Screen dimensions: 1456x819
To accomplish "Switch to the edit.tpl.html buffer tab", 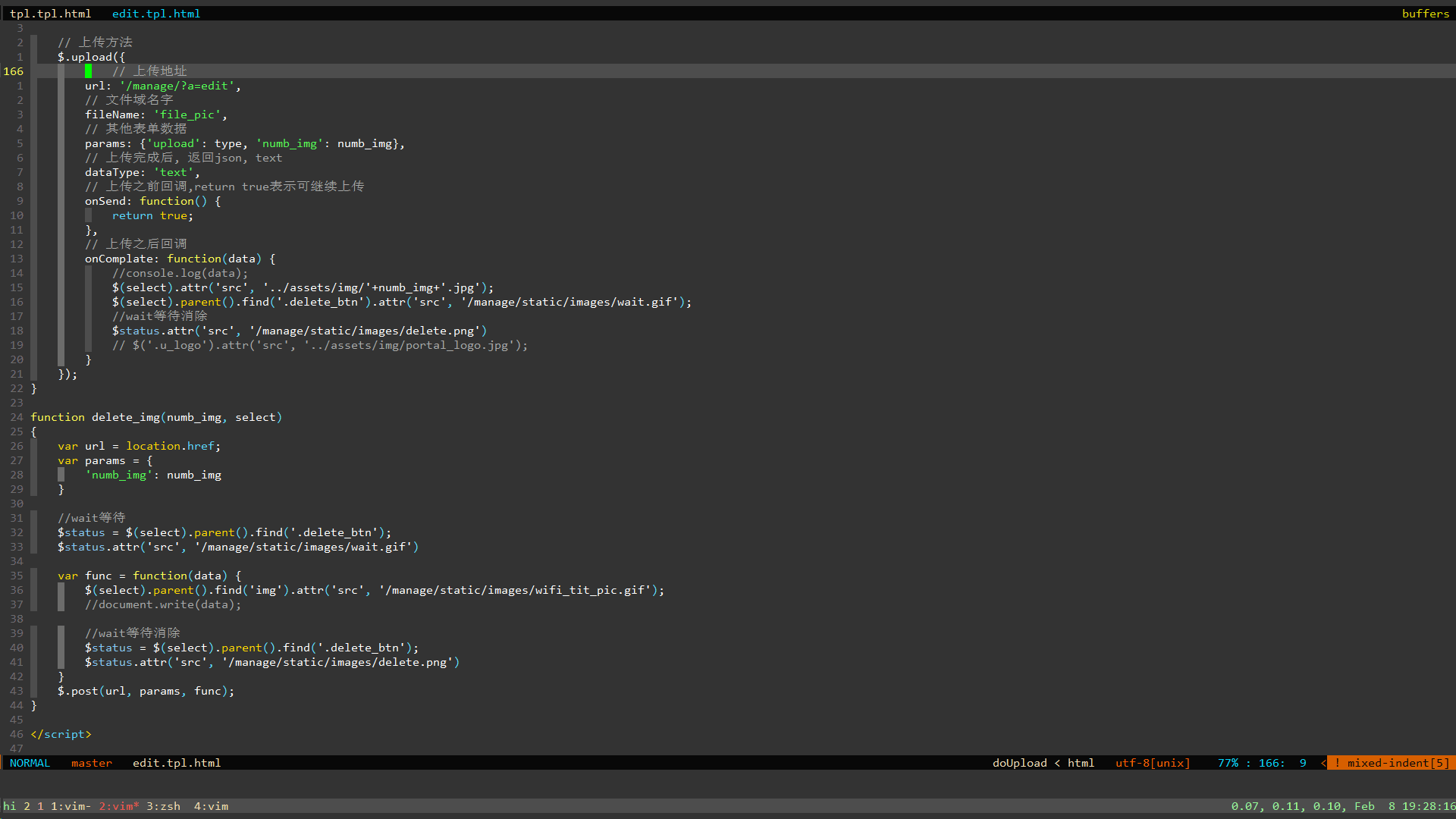I will (x=156, y=14).
